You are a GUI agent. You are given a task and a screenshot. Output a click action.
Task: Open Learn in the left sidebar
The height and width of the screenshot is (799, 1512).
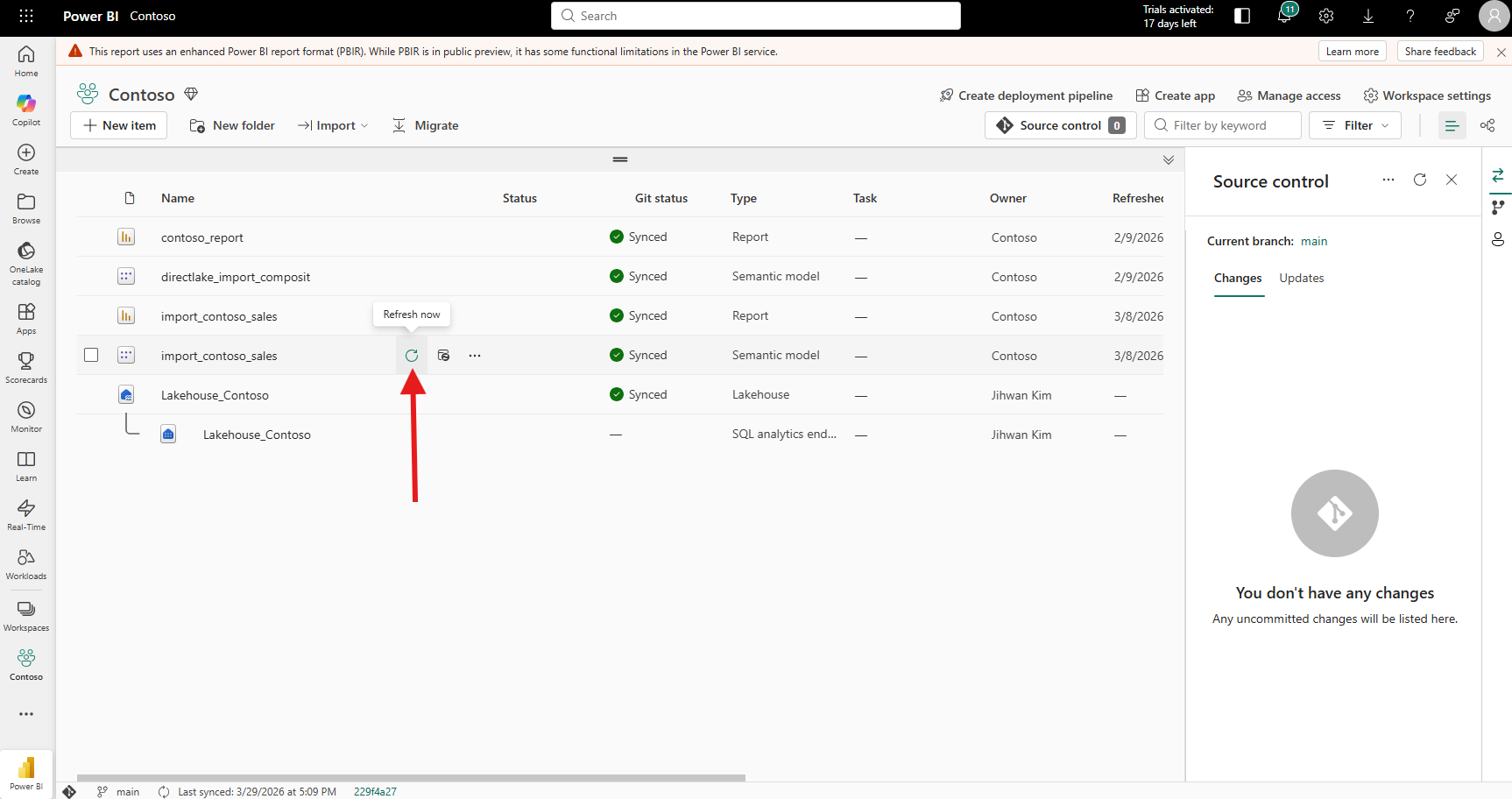(26, 465)
